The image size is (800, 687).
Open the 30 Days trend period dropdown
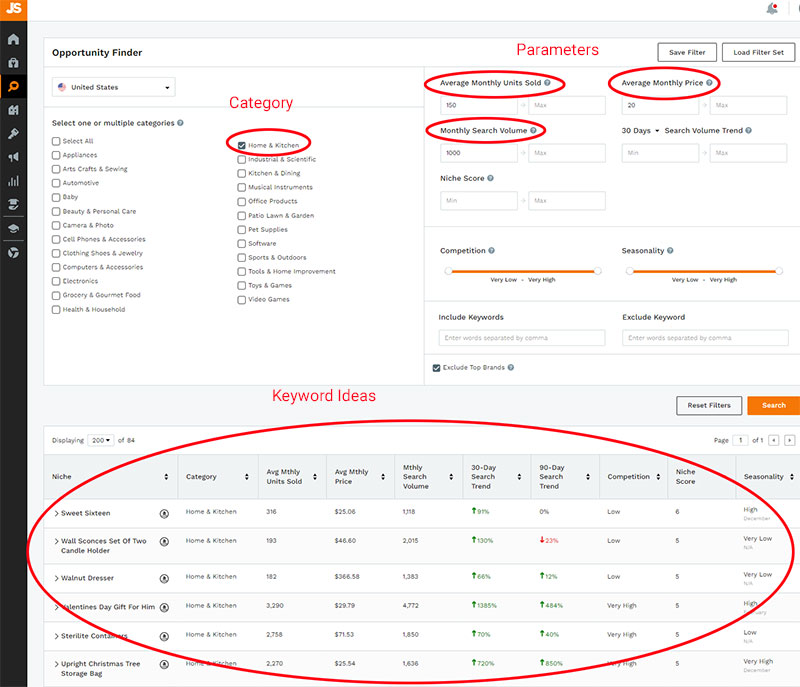coord(640,131)
